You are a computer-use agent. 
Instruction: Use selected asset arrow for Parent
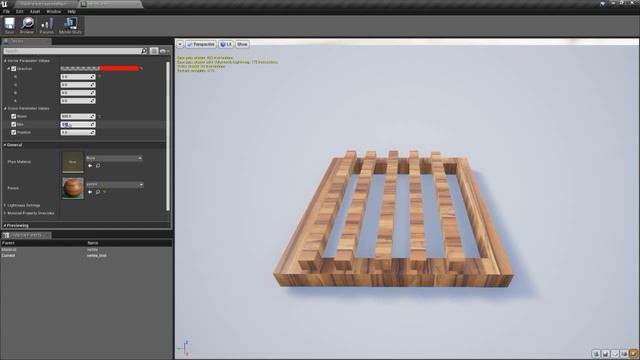(x=90, y=192)
